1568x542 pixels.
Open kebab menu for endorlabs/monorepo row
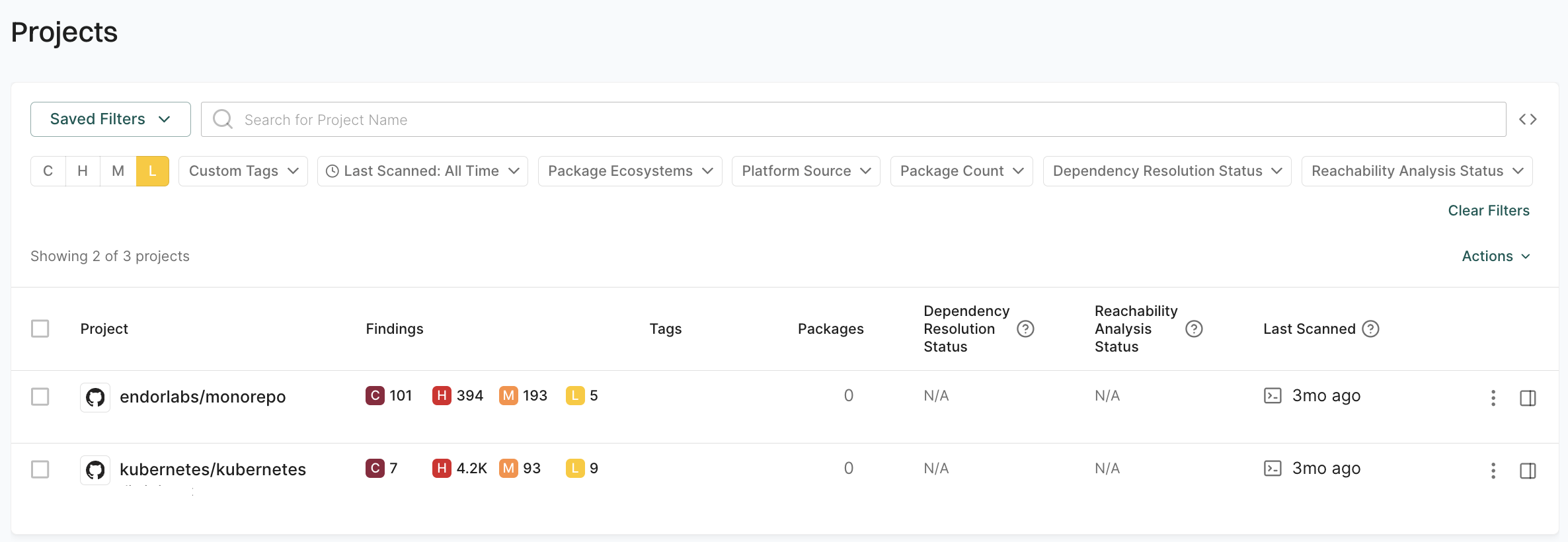1493,398
